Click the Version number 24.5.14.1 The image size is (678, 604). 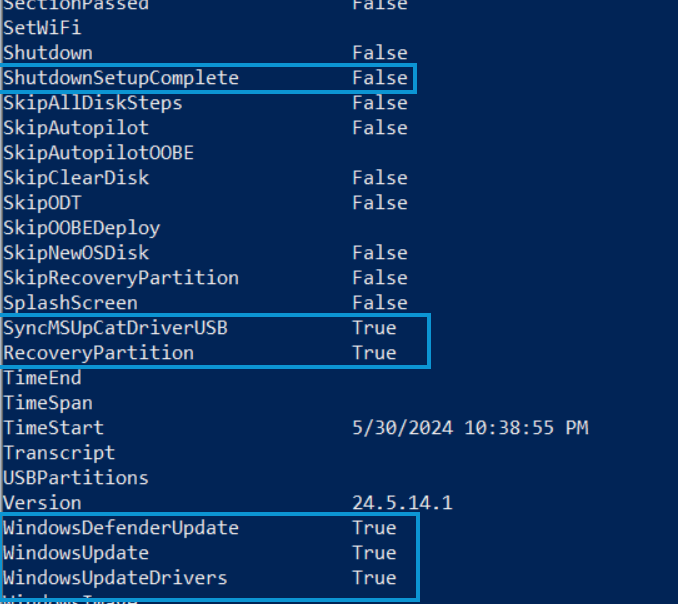[402, 503]
